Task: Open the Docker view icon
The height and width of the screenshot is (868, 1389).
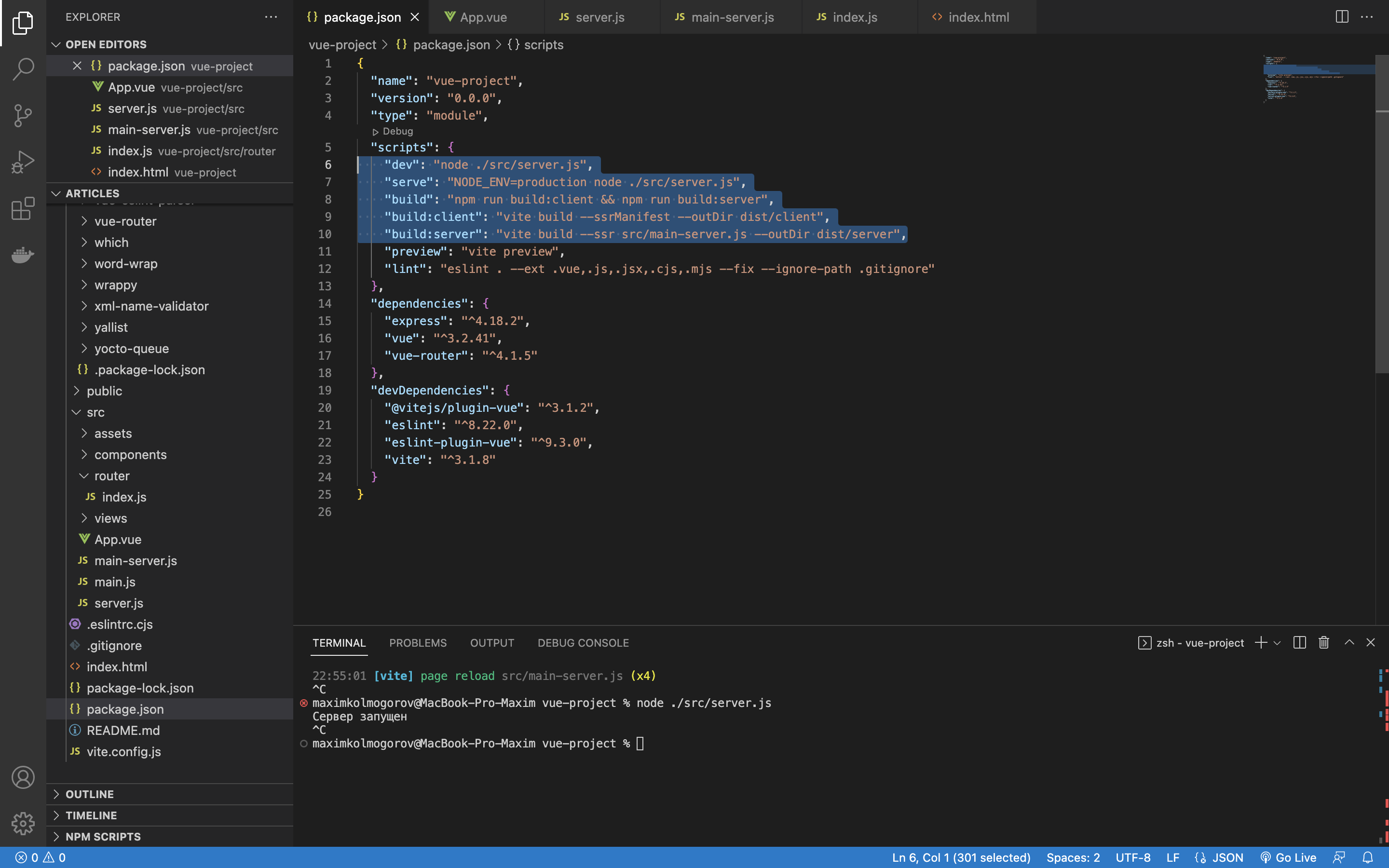Action: [x=23, y=254]
